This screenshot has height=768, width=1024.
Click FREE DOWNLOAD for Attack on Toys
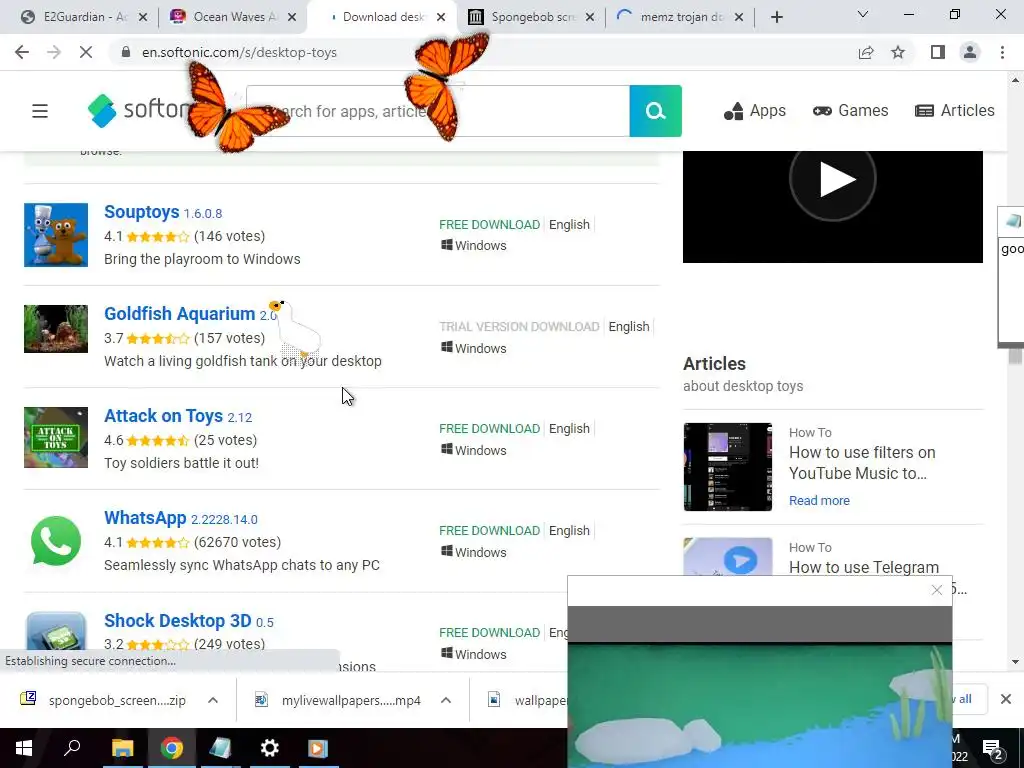490,428
